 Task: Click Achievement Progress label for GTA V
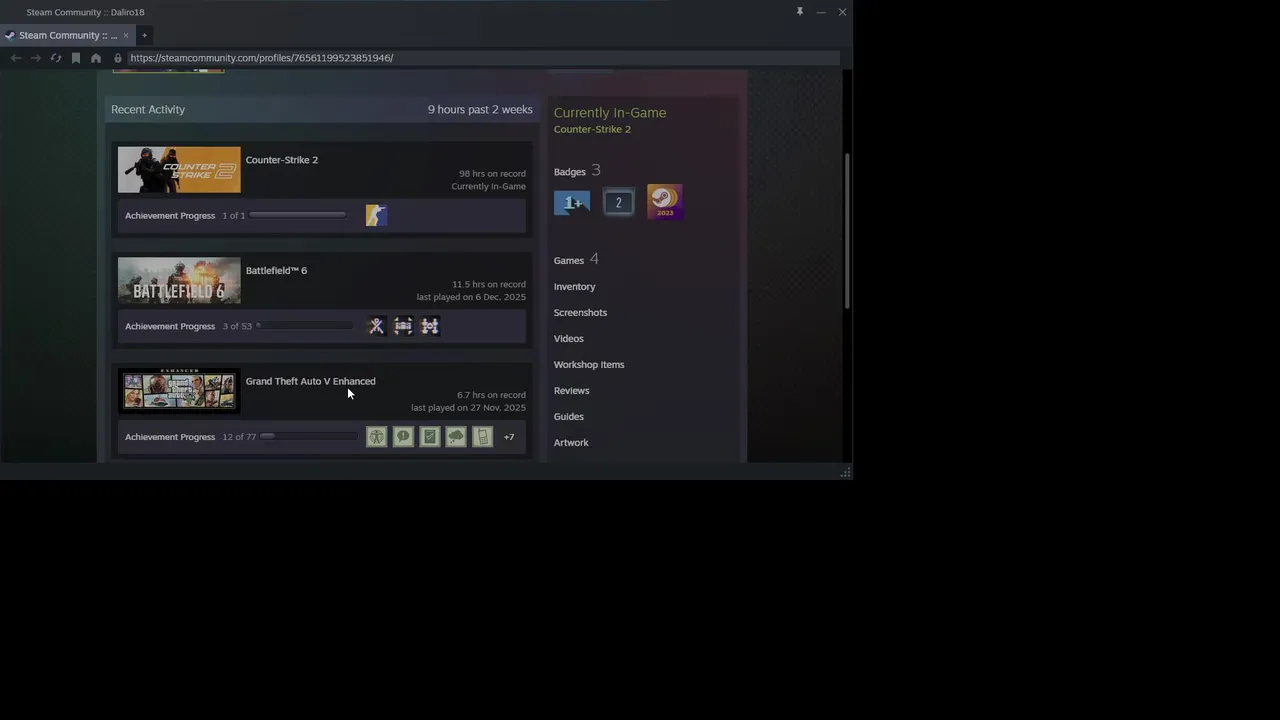click(x=170, y=437)
